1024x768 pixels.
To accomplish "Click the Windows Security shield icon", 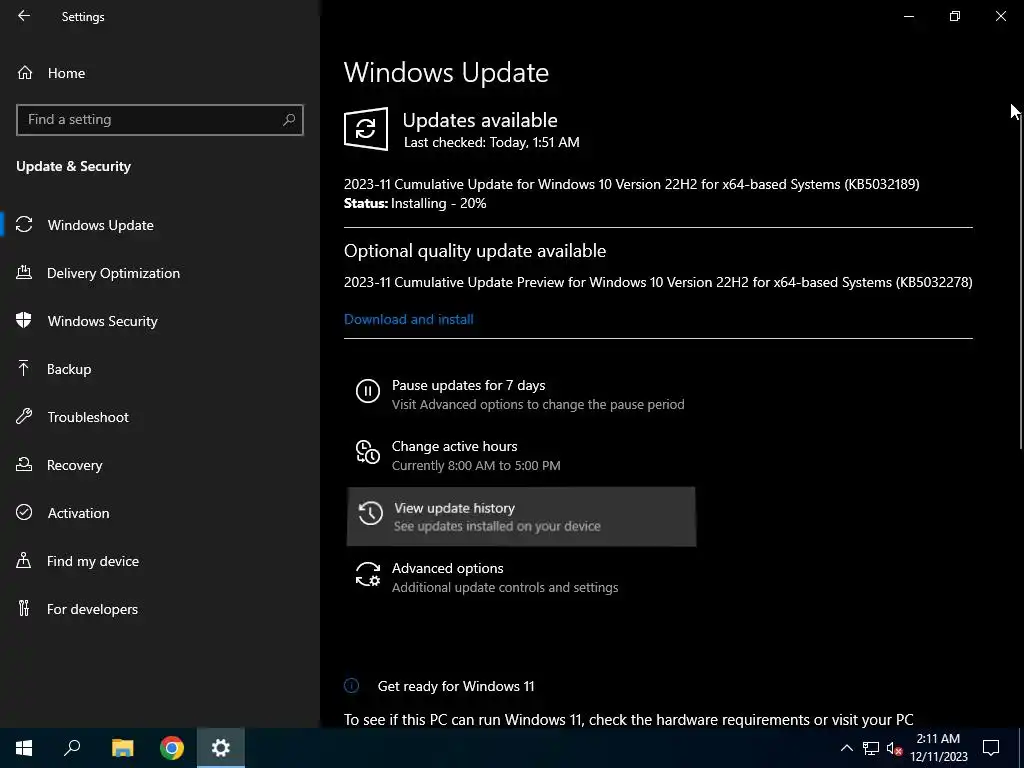I will pos(24,321).
